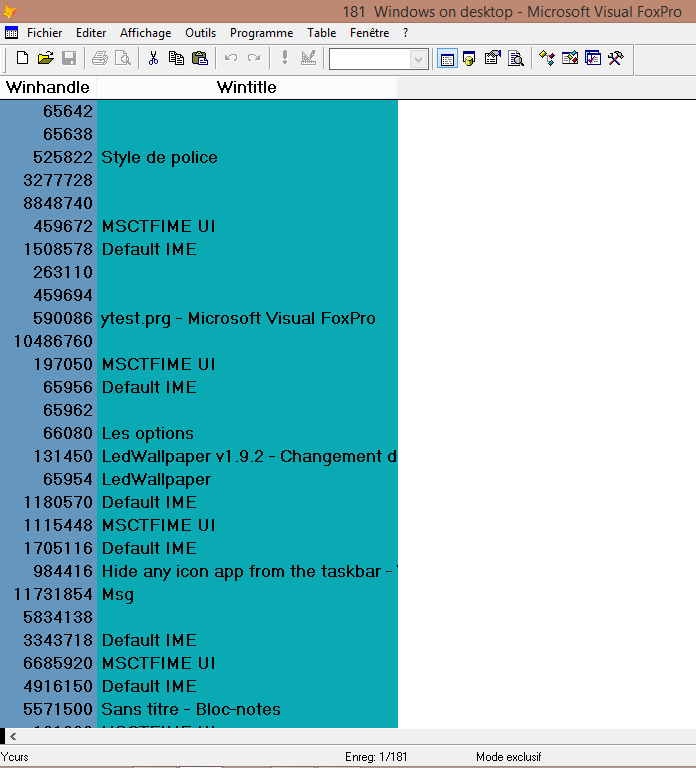The width and height of the screenshot is (696, 768).
Task: Select the Default IME cell in row 1180570
Action: pyautogui.click(x=247, y=503)
